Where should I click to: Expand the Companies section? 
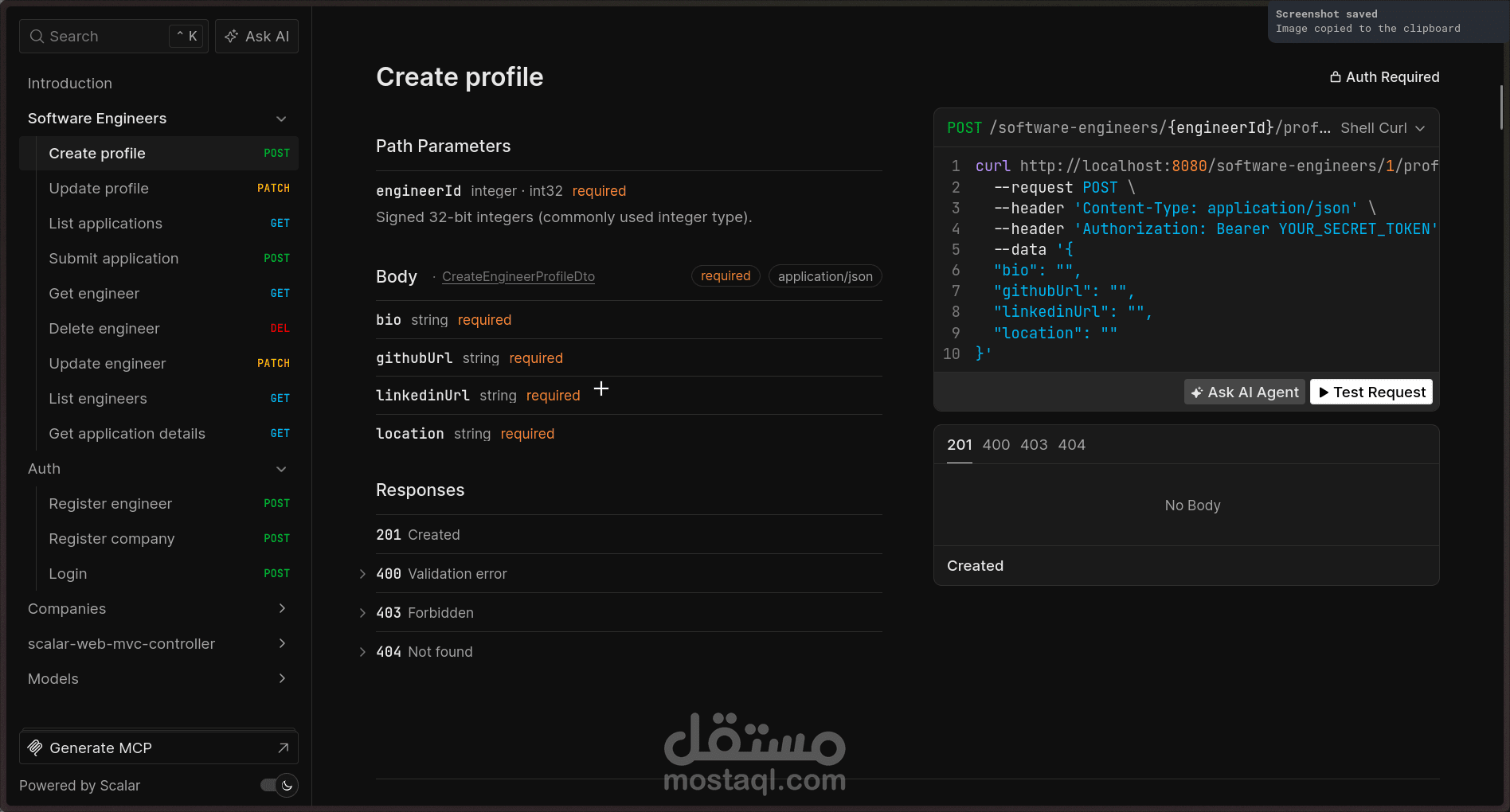point(282,609)
